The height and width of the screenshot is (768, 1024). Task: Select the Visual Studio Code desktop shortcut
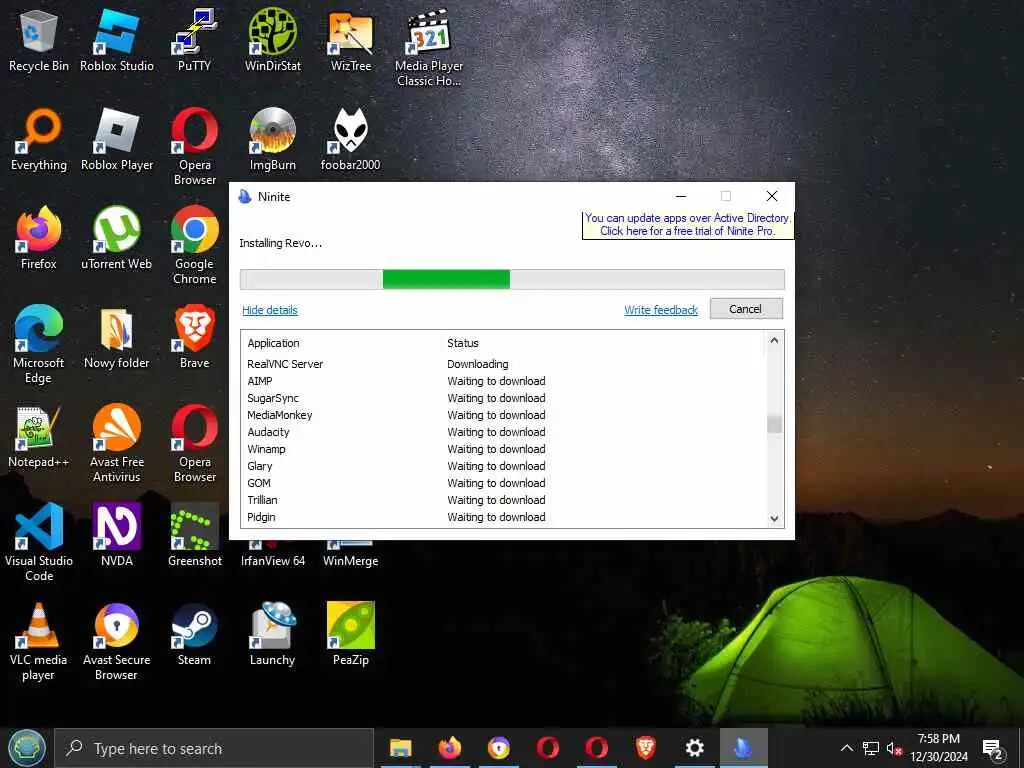coord(39,542)
